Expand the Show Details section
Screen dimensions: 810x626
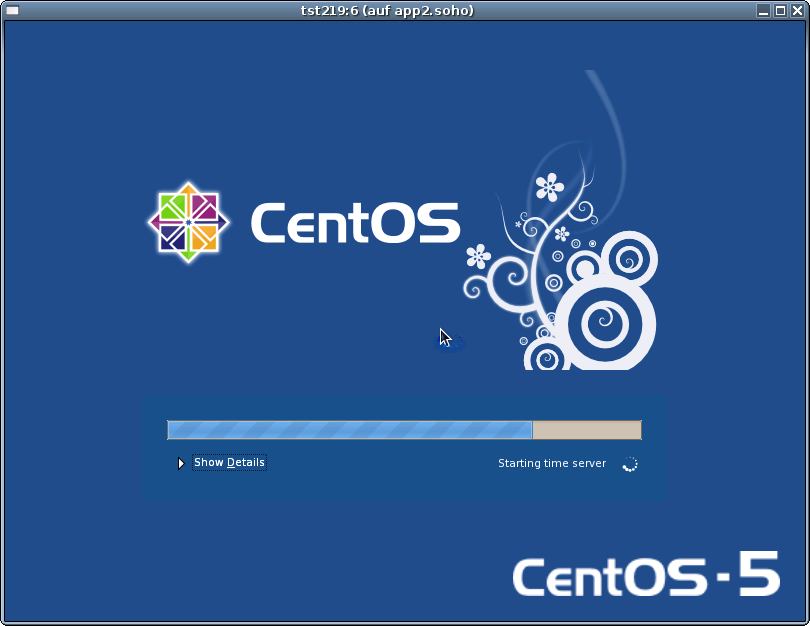(x=229, y=462)
